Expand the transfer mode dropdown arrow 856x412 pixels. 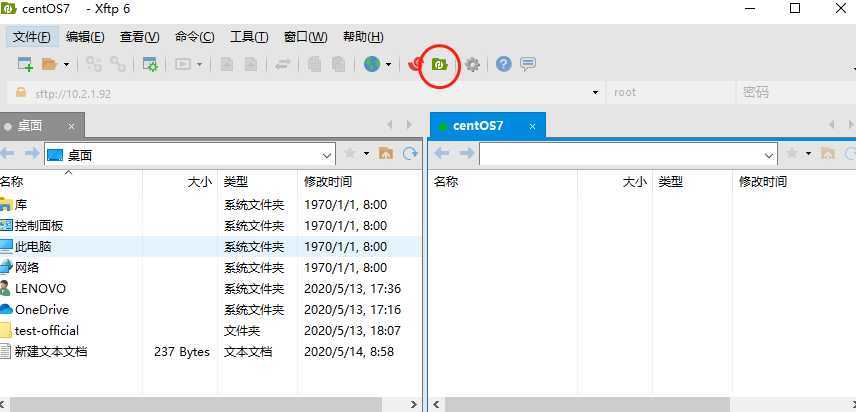pos(199,65)
